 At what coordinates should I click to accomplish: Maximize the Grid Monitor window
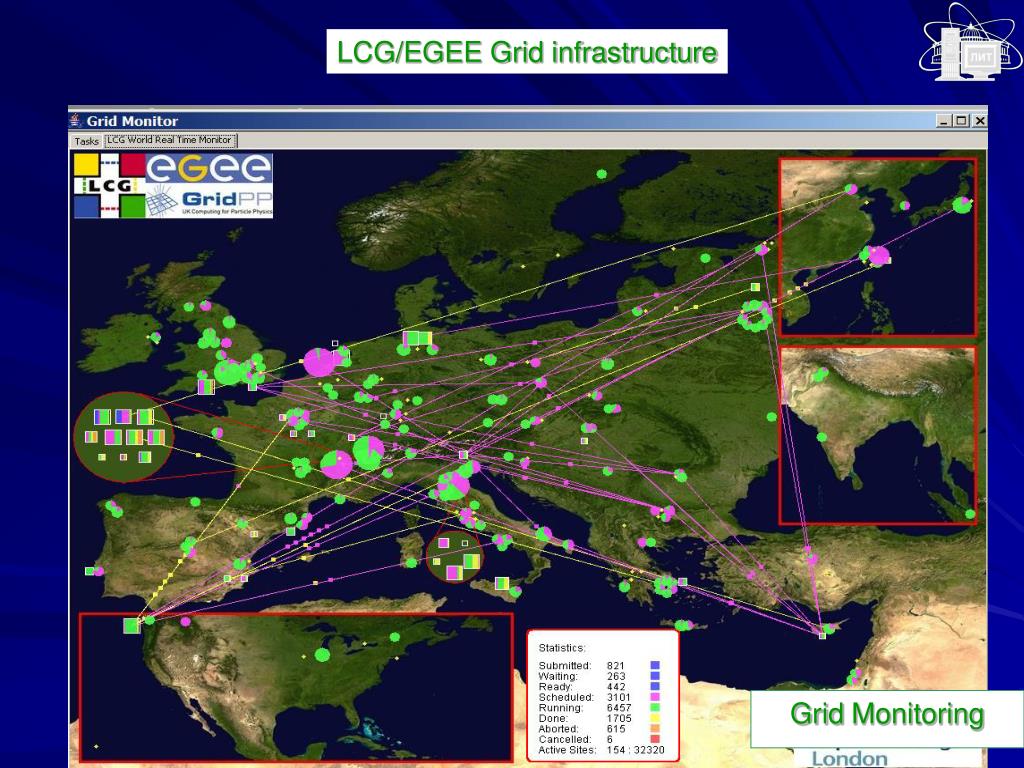click(961, 121)
